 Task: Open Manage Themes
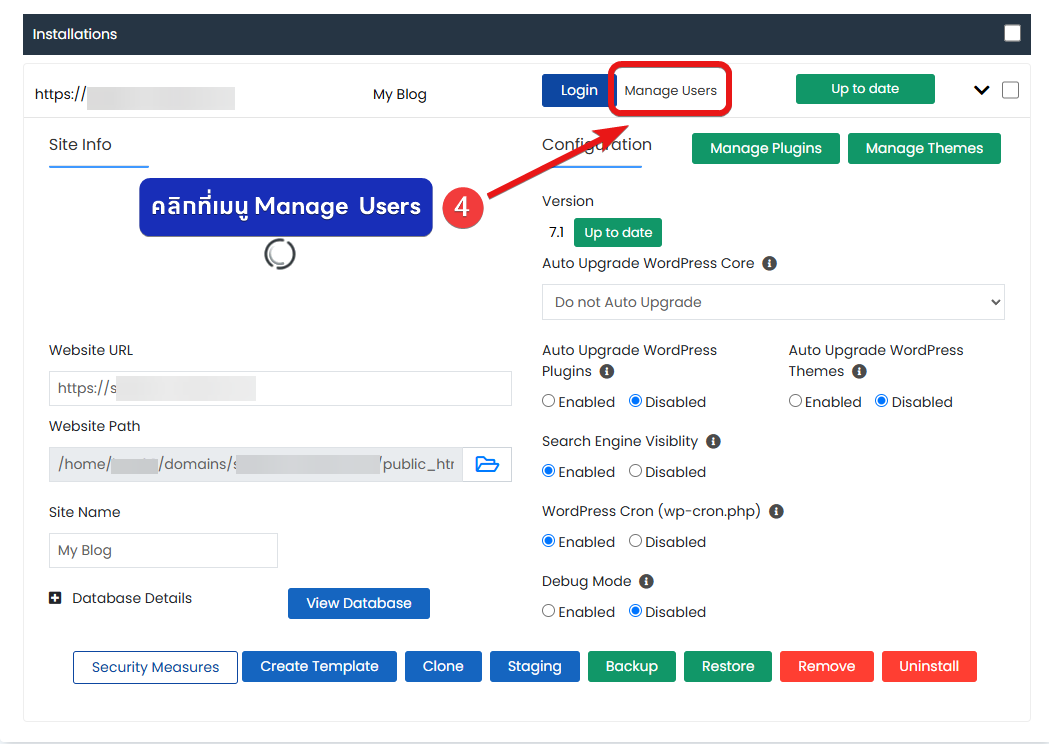click(x=924, y=149)
